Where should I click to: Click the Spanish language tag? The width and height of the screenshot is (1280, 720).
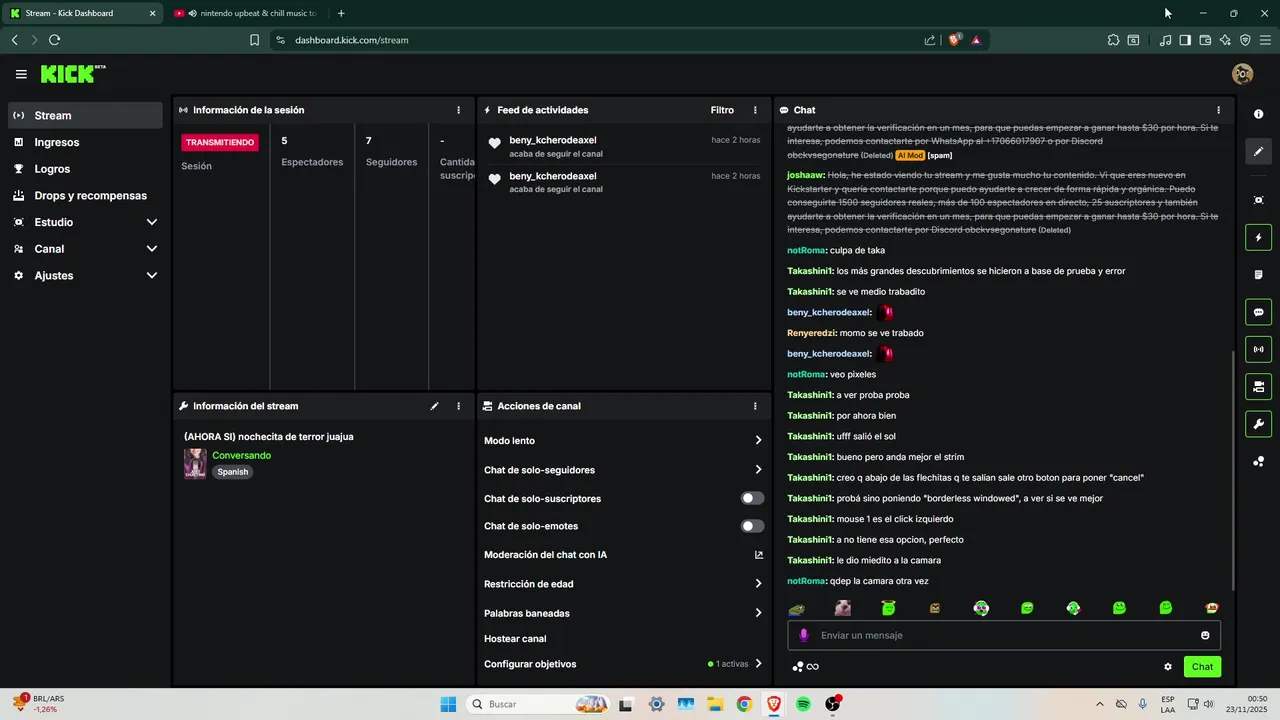pyautogui.click(x=232, y=472)
